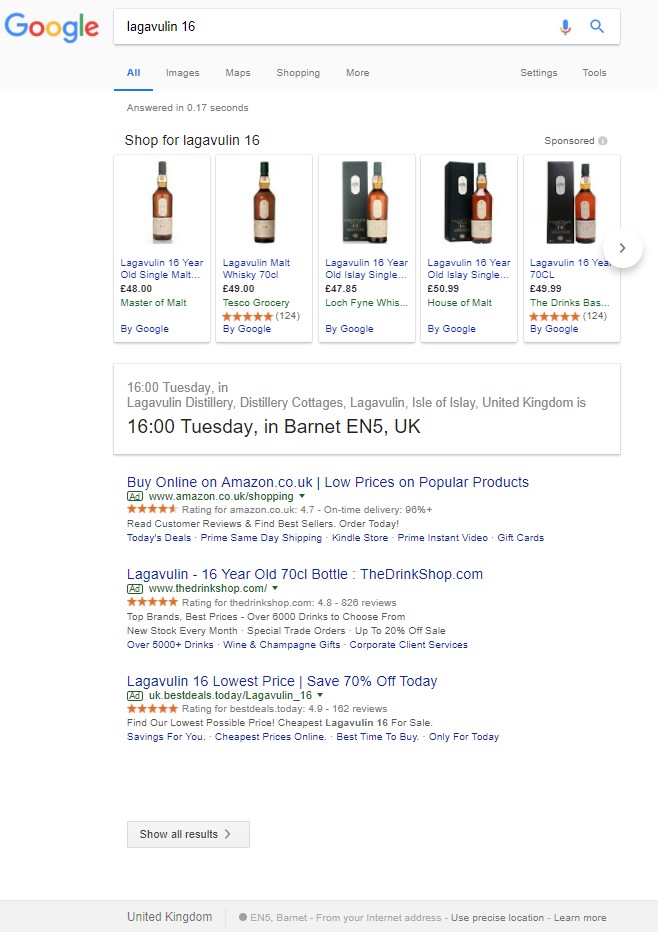Open the Lagavulin TheDrinkShop.com ad link
Screen dimensions: 658x932
(x=305, y=574)
